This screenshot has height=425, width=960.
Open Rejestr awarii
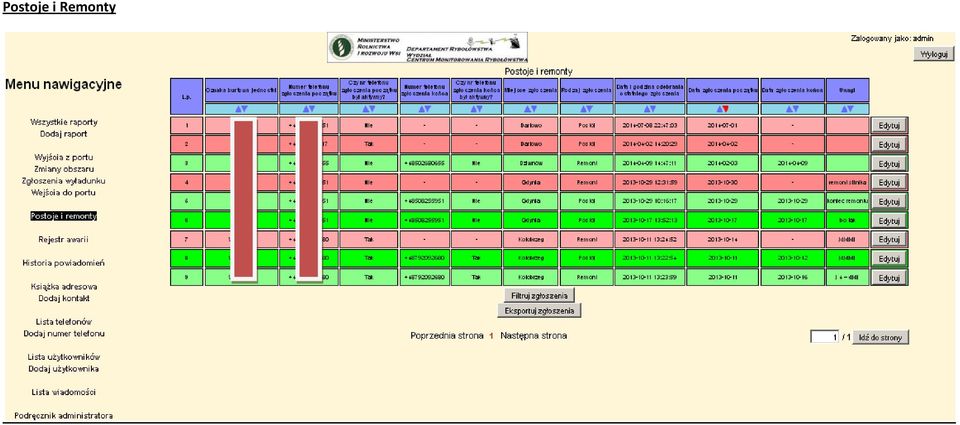[x=64, y=239]
